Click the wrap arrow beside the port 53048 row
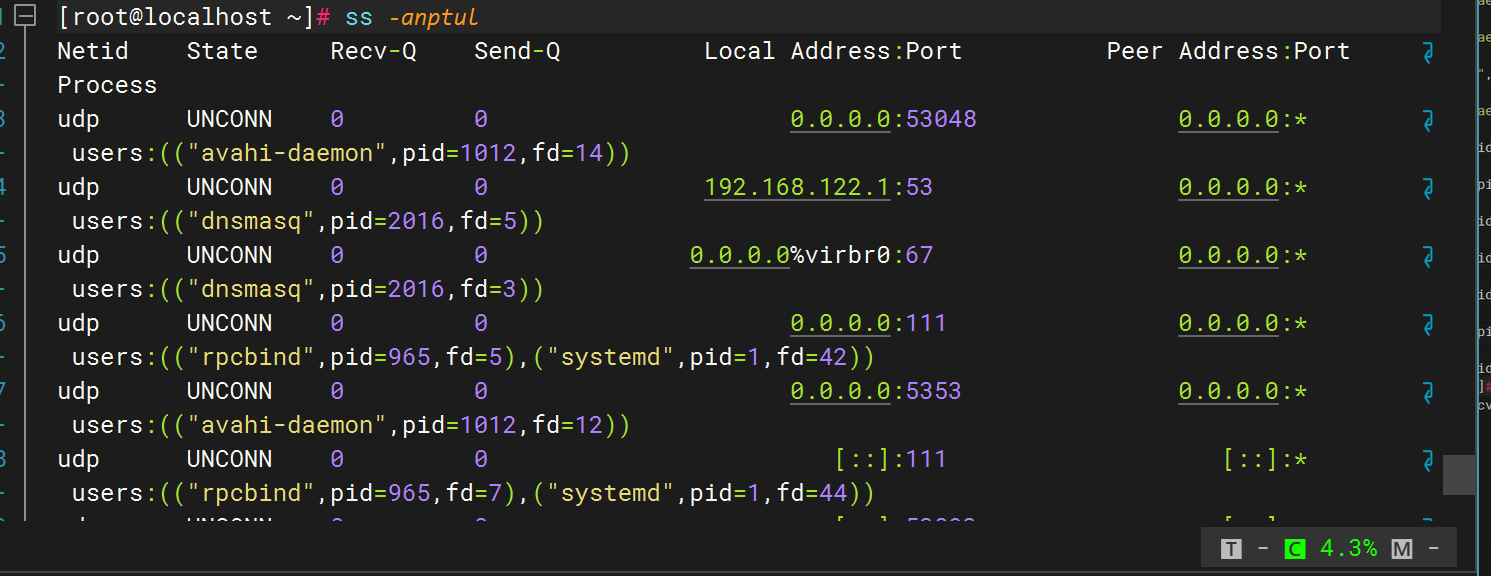The image size is (1491, 576). pyautogui.click(x=1427, y=119)
